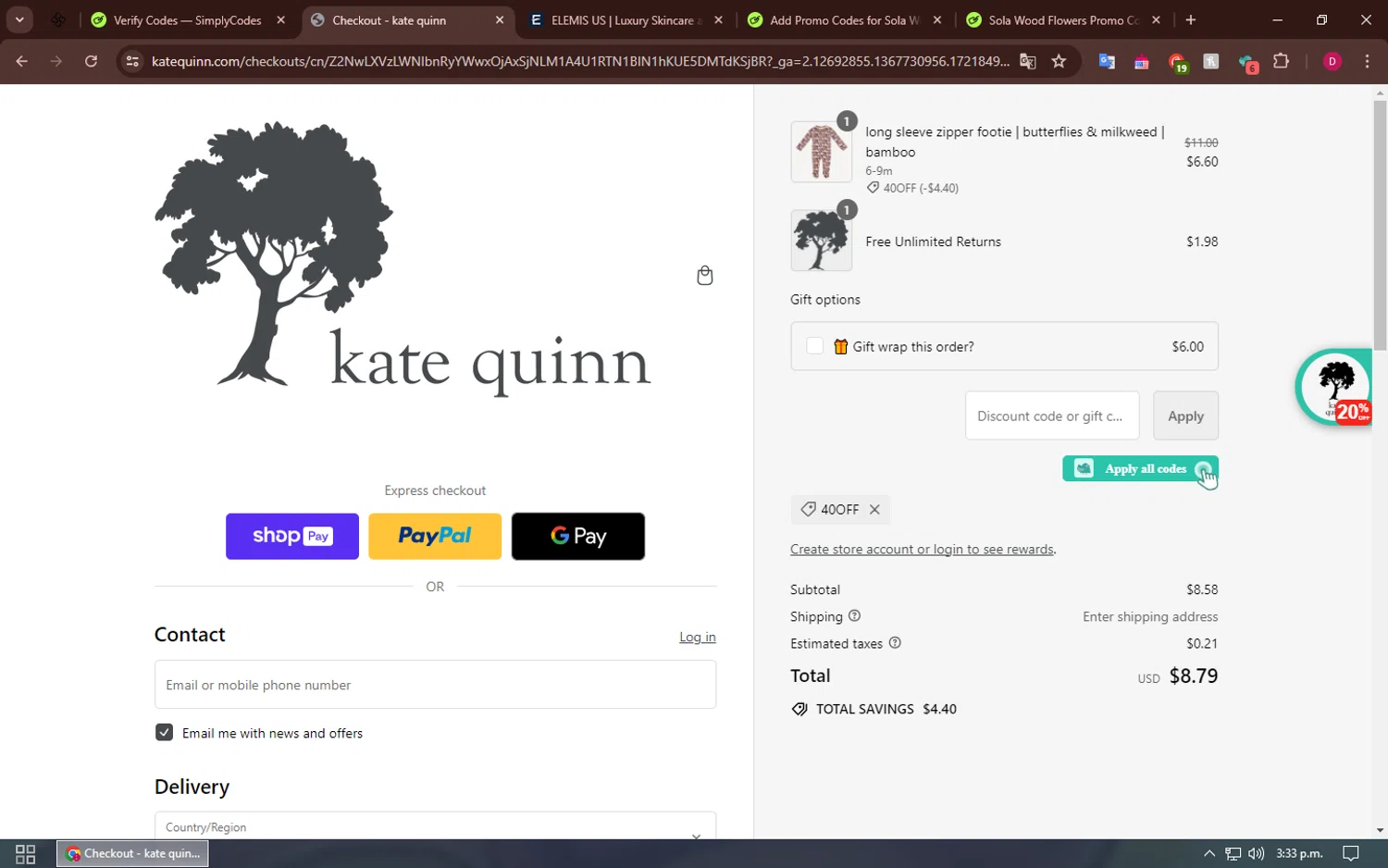Click the 'TOTAL SAVINGS $4.40' text
Viewport: 1388px width, 868px height.
886,710
